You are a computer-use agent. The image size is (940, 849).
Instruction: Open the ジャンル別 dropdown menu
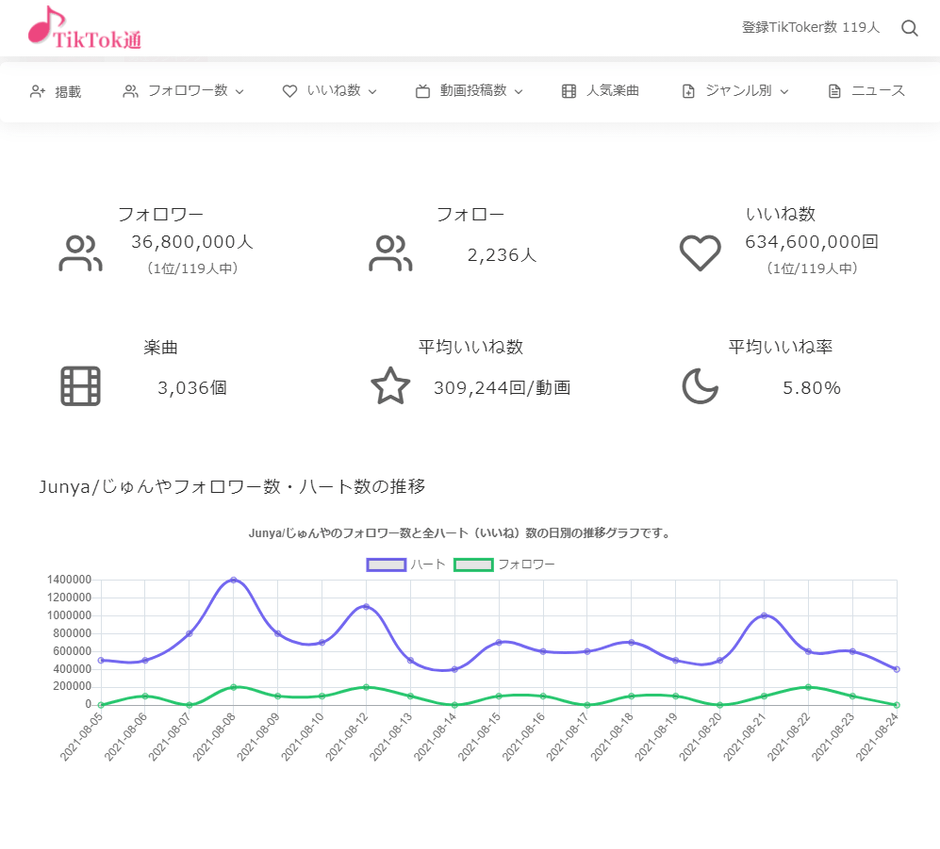coord(735,91)
